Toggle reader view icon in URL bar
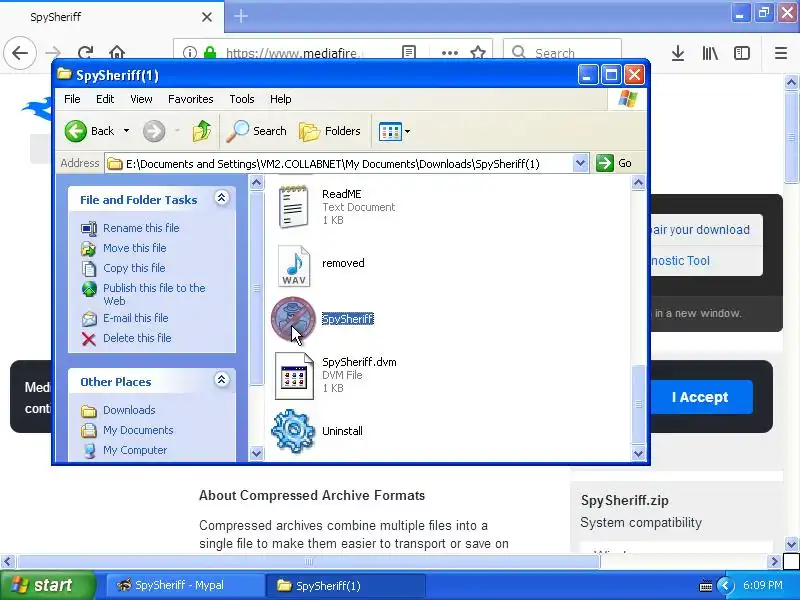This screenshot has height=600, width=800. tap(409, 53)
